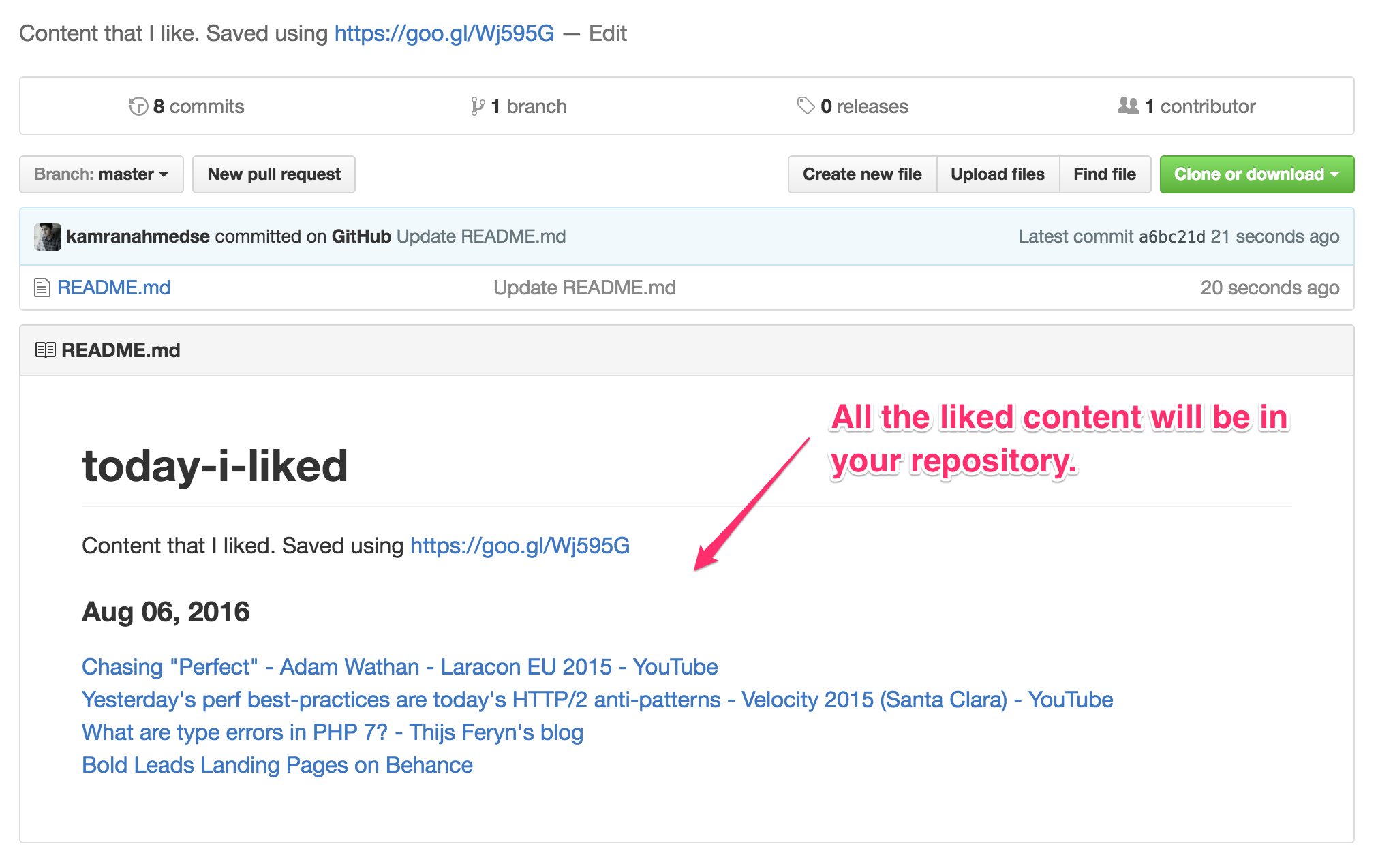Image resolution: width=1378 pixels, height=868 pixels.
Task: Open the Branch: master dropdown
Action: (101, 174)
